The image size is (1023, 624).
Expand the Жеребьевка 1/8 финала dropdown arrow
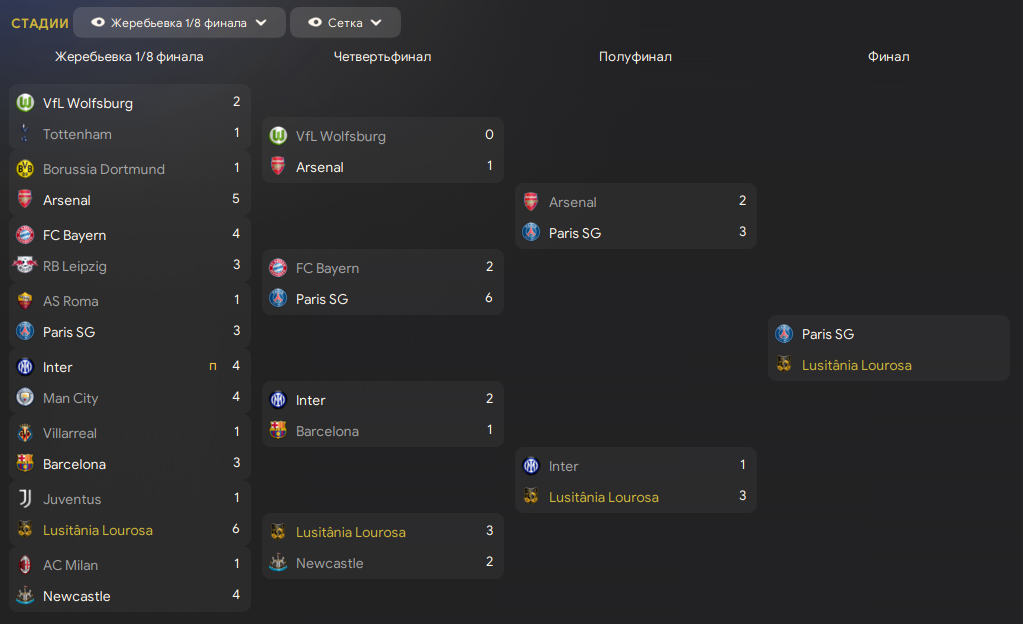point(261,23)
